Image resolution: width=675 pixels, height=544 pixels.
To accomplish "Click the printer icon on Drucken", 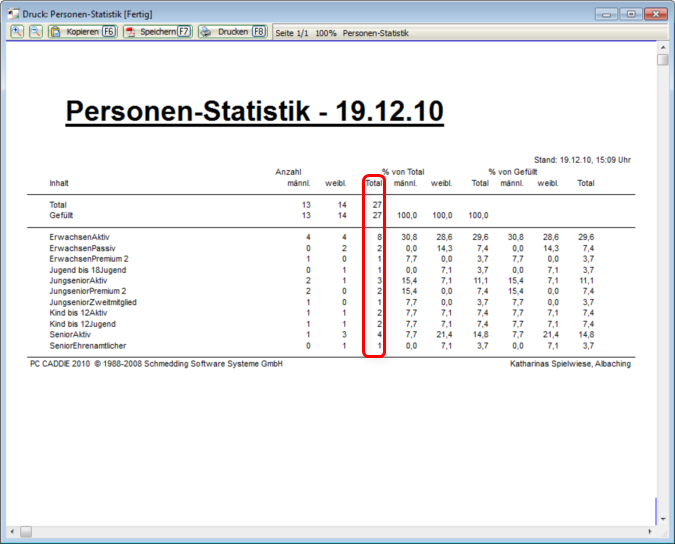I will [206, 32].
